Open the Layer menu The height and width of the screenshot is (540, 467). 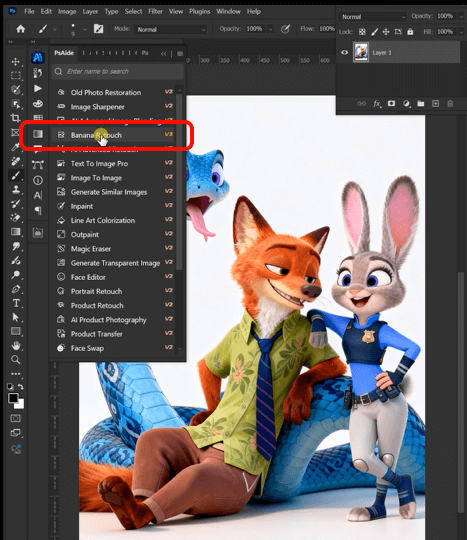[90, 11]
